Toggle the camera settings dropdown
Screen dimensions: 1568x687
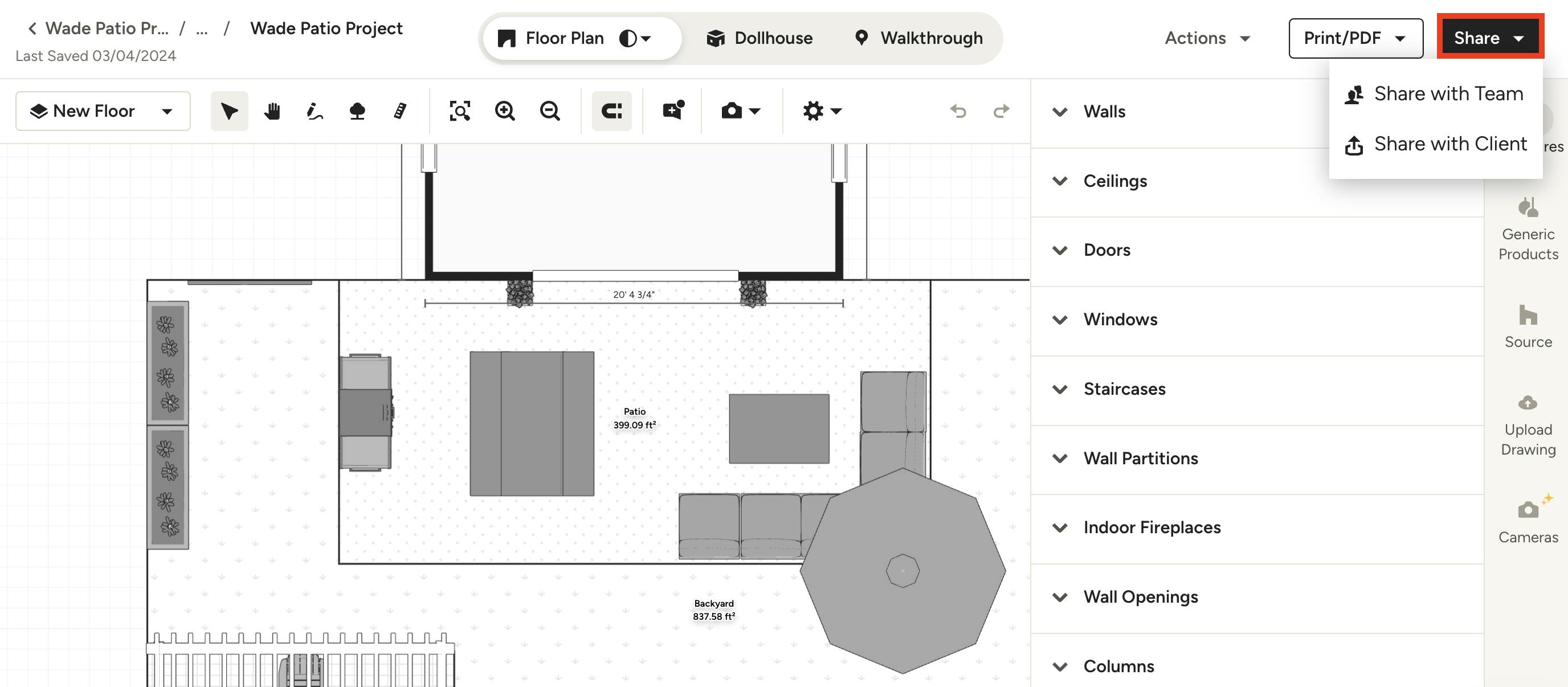740,110
